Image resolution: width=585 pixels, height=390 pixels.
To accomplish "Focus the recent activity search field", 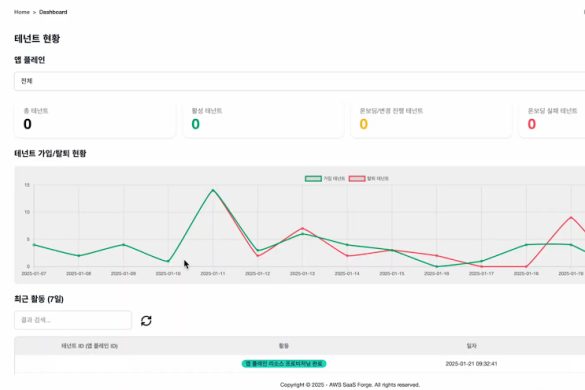I will (x=73, y=320).
